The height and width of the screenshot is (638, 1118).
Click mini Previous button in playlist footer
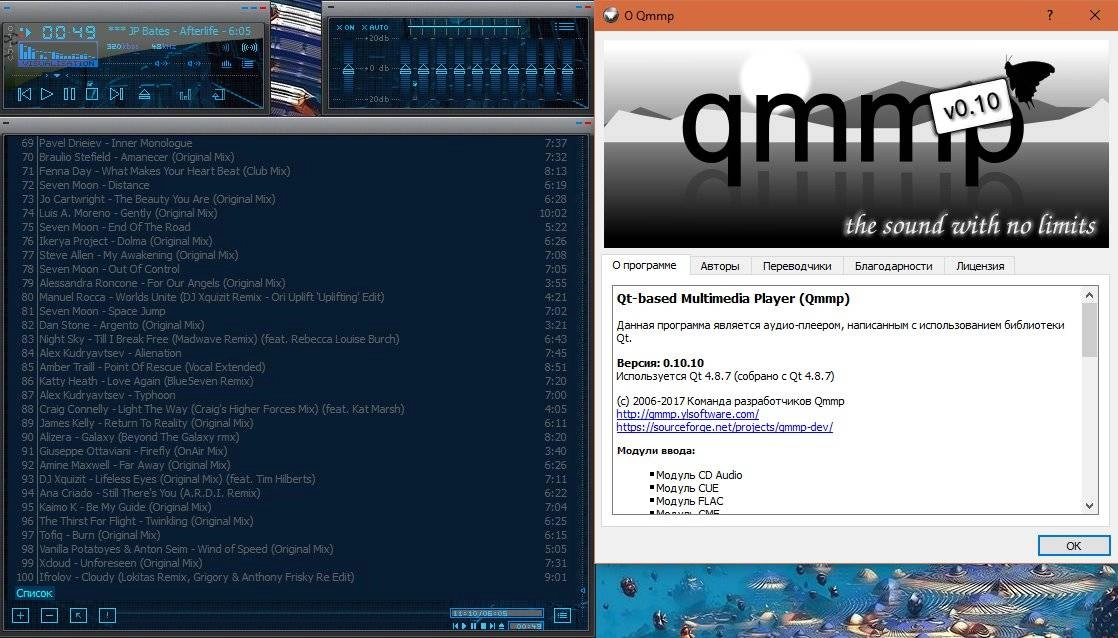point(456,626)
